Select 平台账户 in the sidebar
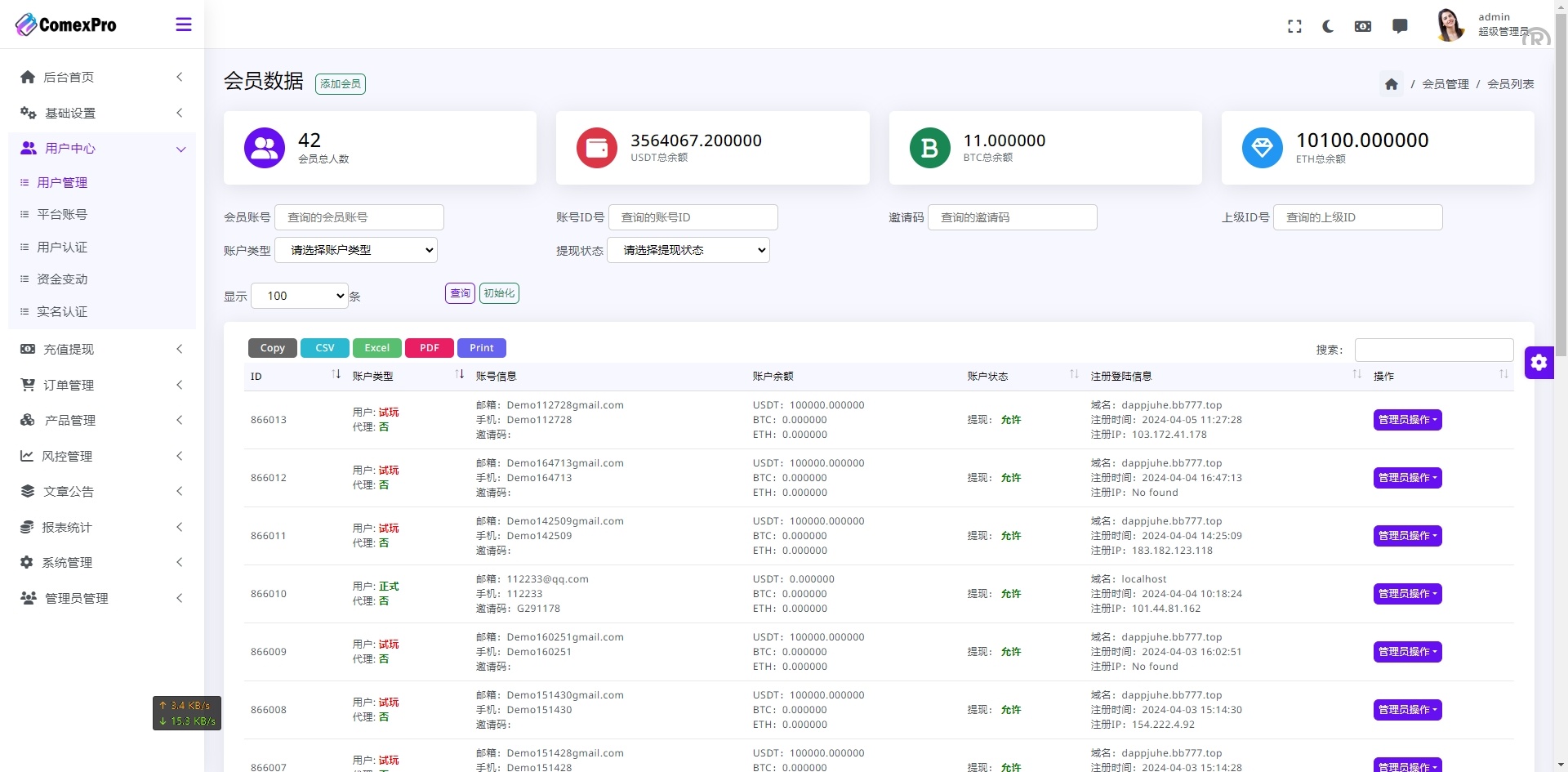This screenshot has width=1568, height=772. (64, 214)
